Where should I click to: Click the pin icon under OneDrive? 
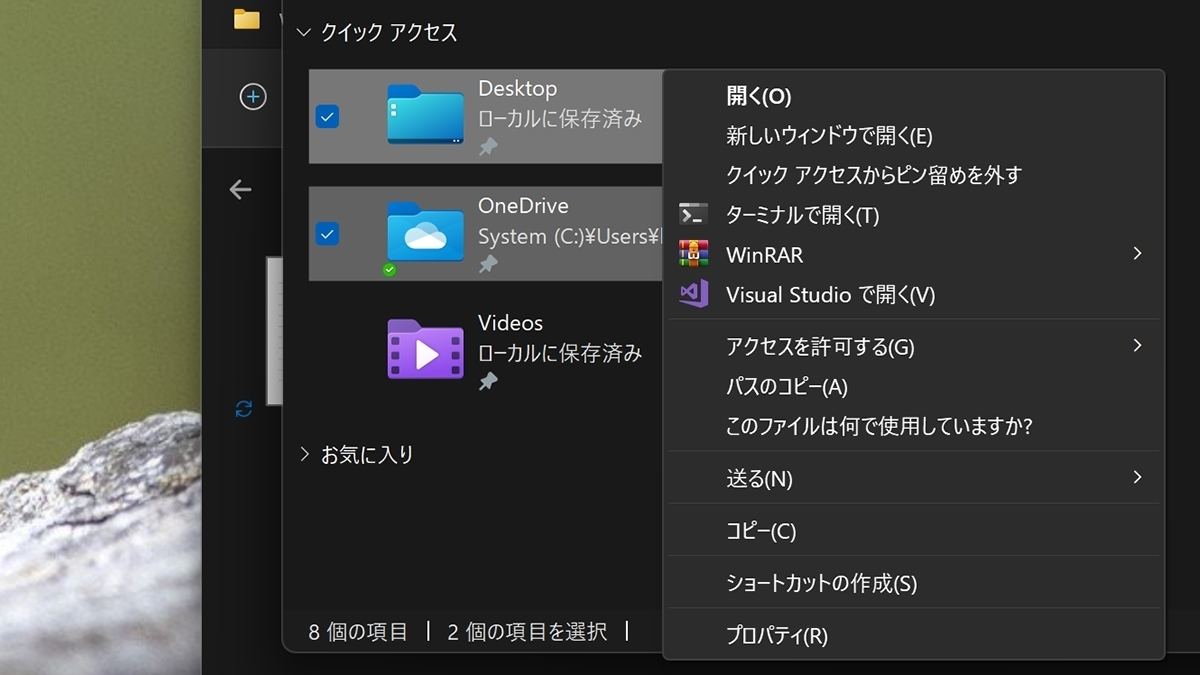click(x=487, y=264)
